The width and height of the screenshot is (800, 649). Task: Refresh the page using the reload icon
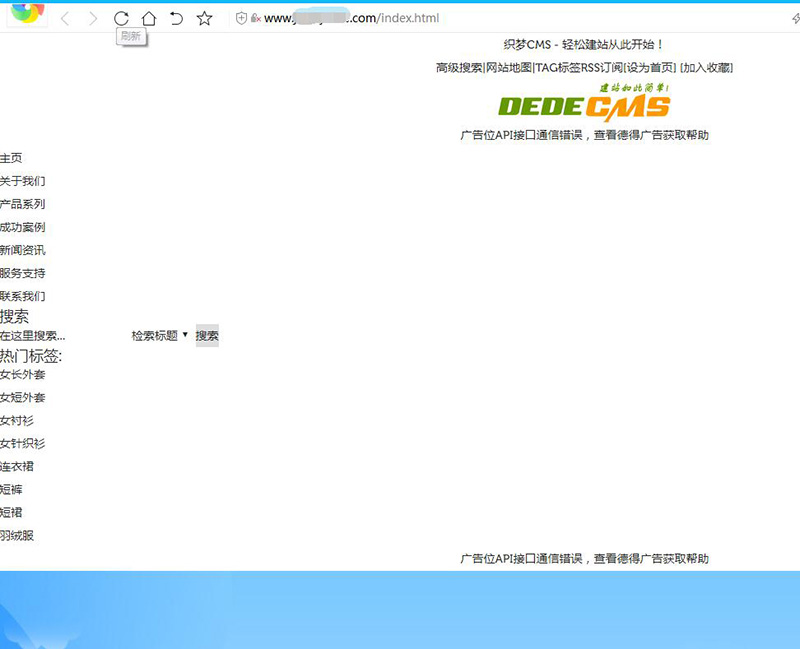121,17
